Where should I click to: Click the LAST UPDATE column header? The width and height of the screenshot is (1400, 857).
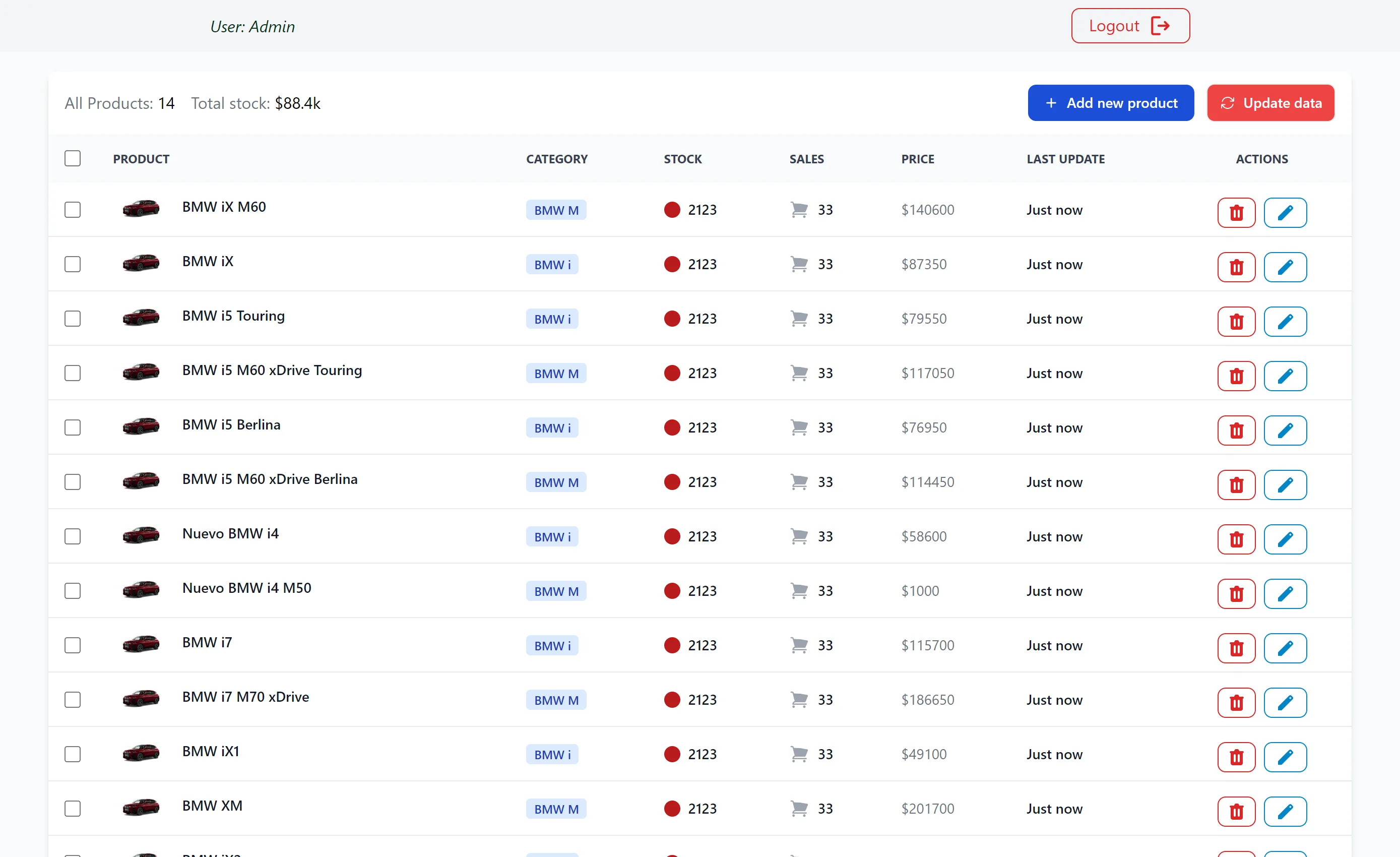(1065, 160)
